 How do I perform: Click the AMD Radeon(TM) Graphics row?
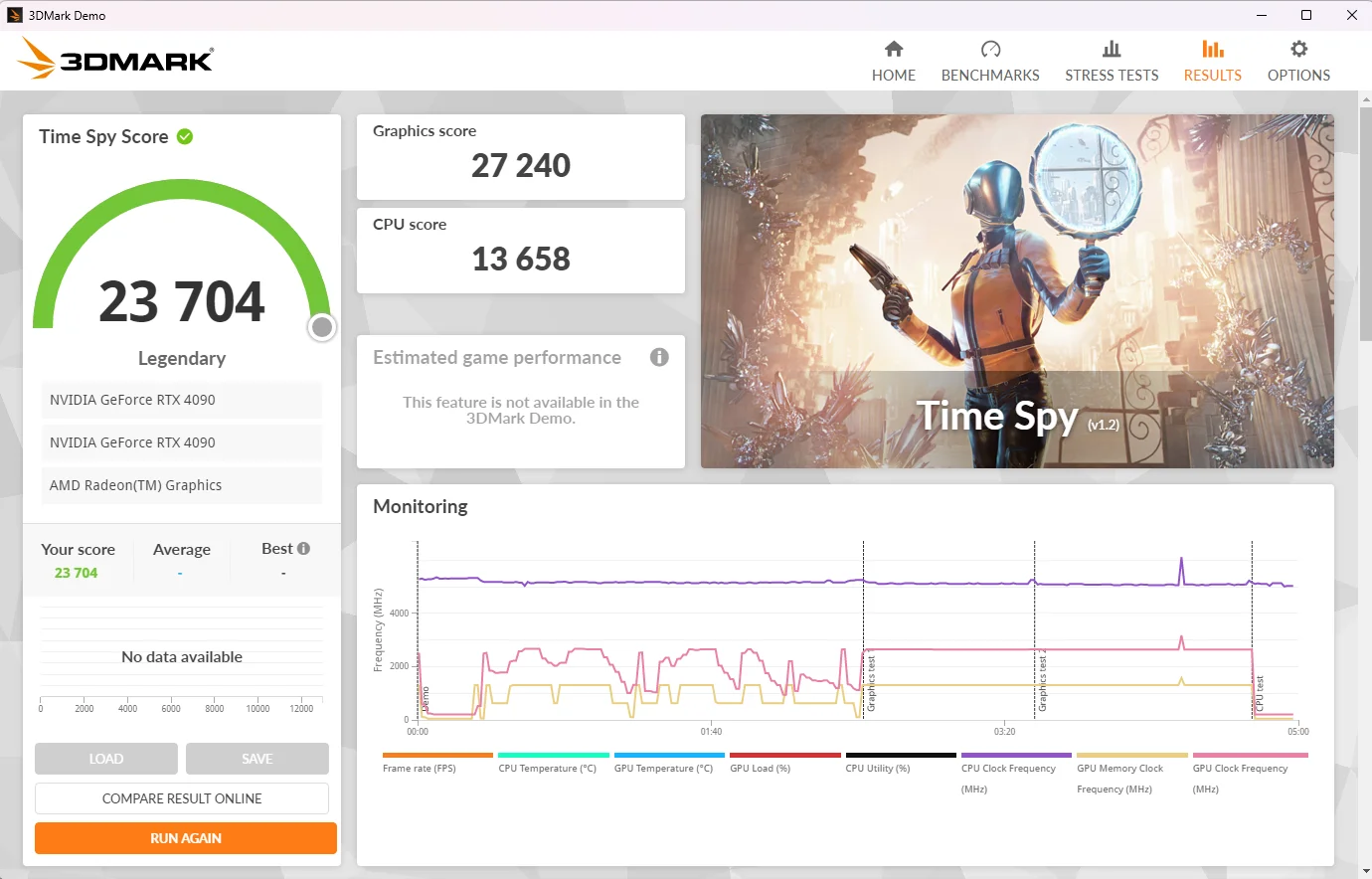point(182,485)
